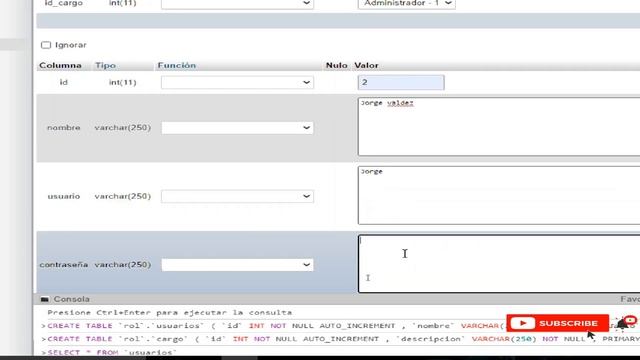Open the Función dropdown for usuario row
The height and width of the screenshot is (360, 640).
pos(237,196)
